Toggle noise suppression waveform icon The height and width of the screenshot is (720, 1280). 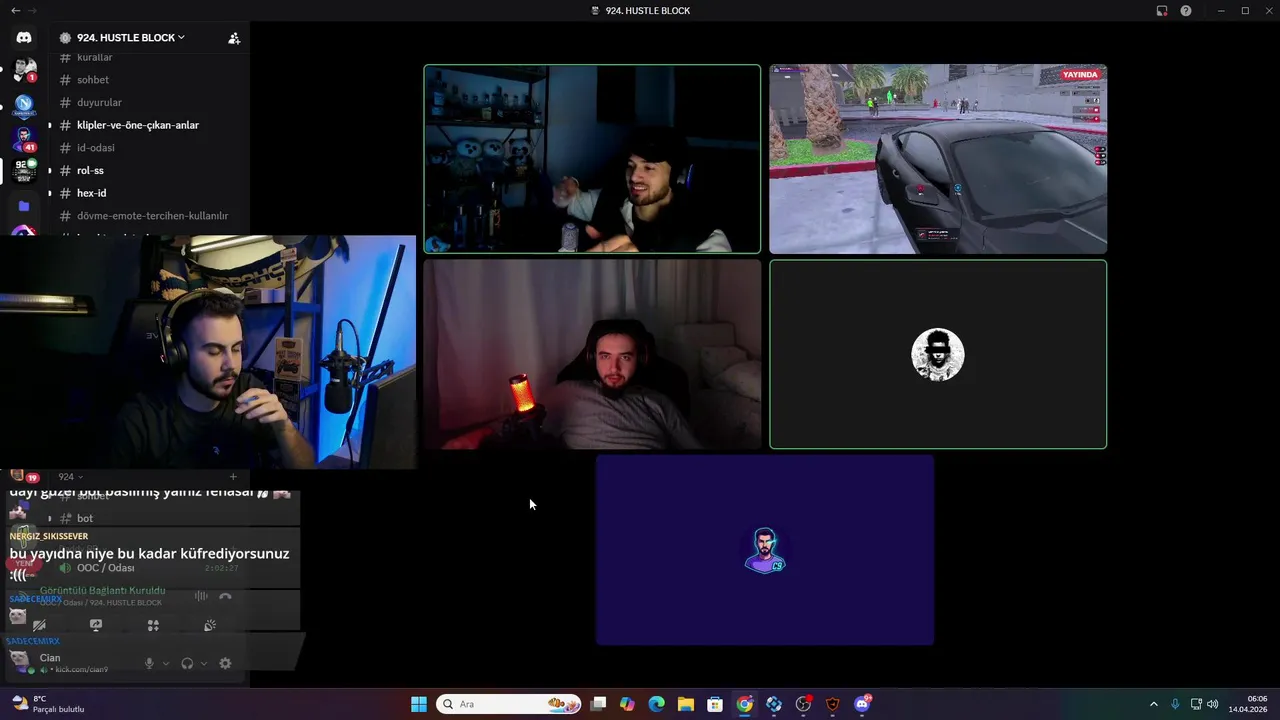click(x=201, y=596)
